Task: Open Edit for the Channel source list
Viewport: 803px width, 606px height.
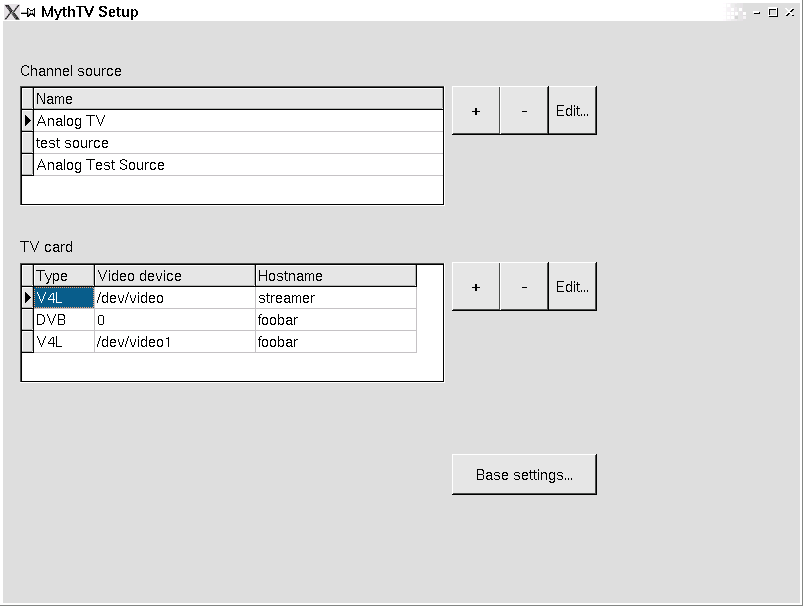Action: [x=572, y=111]
